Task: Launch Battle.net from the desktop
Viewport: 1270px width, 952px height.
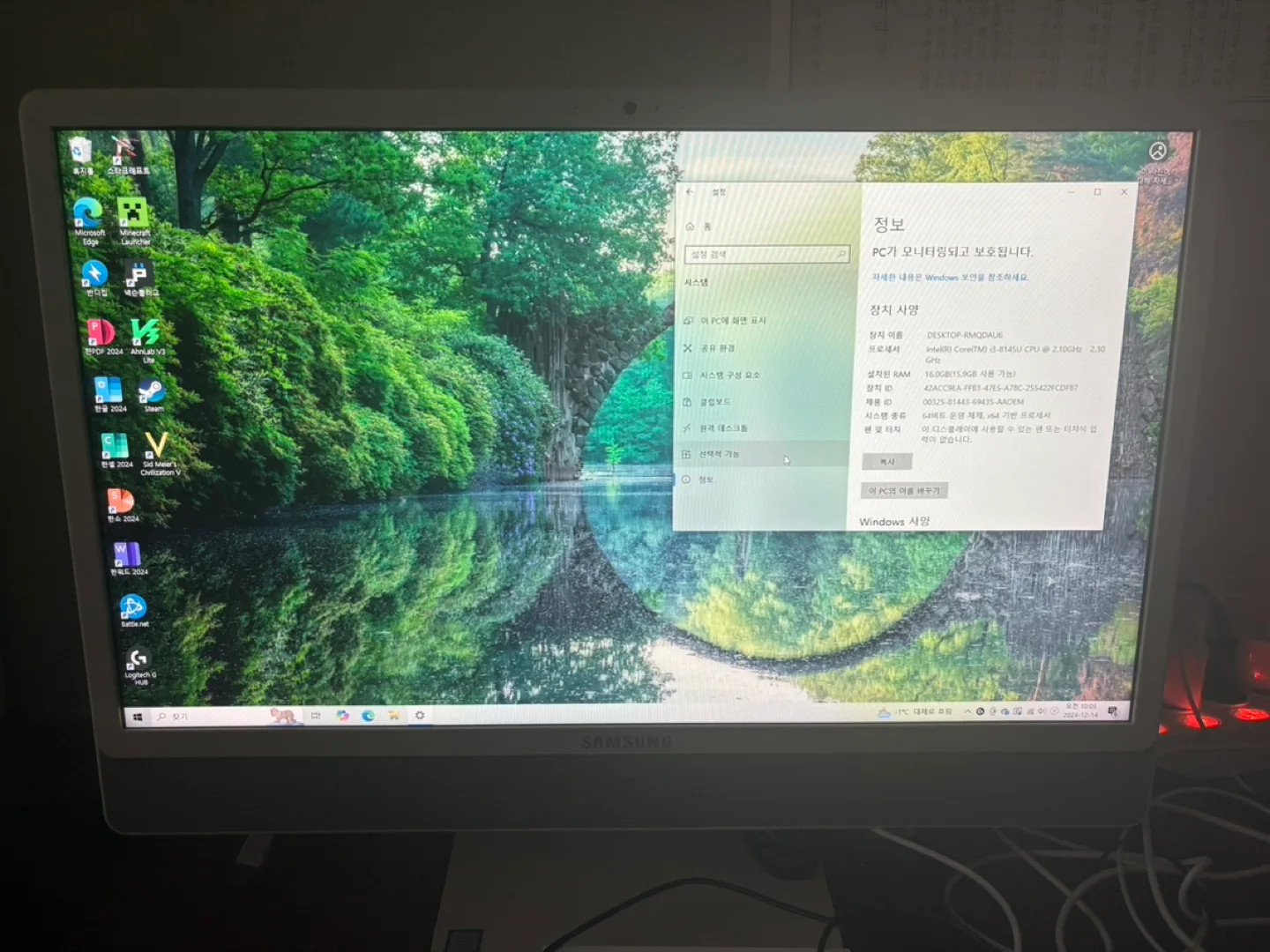Action: coord(134,610)
